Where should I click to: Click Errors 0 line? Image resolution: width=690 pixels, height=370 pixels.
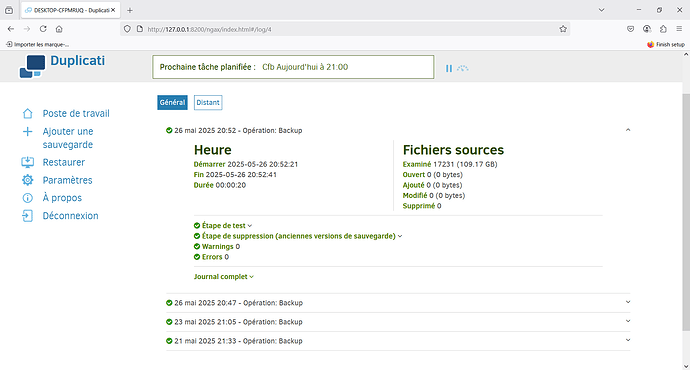(211, 257)
